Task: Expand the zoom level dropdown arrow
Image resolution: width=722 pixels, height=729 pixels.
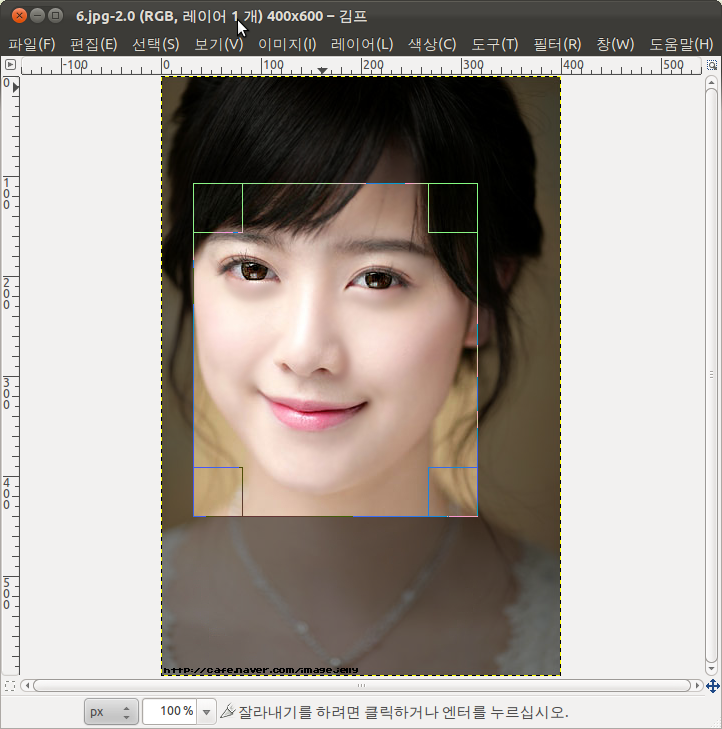Action: pyautogui.click(x=206, y=711)
